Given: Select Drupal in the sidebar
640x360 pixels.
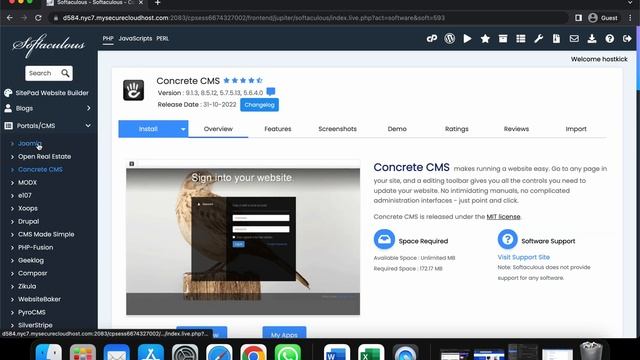Looking at the screenshot, I should 29,221.
